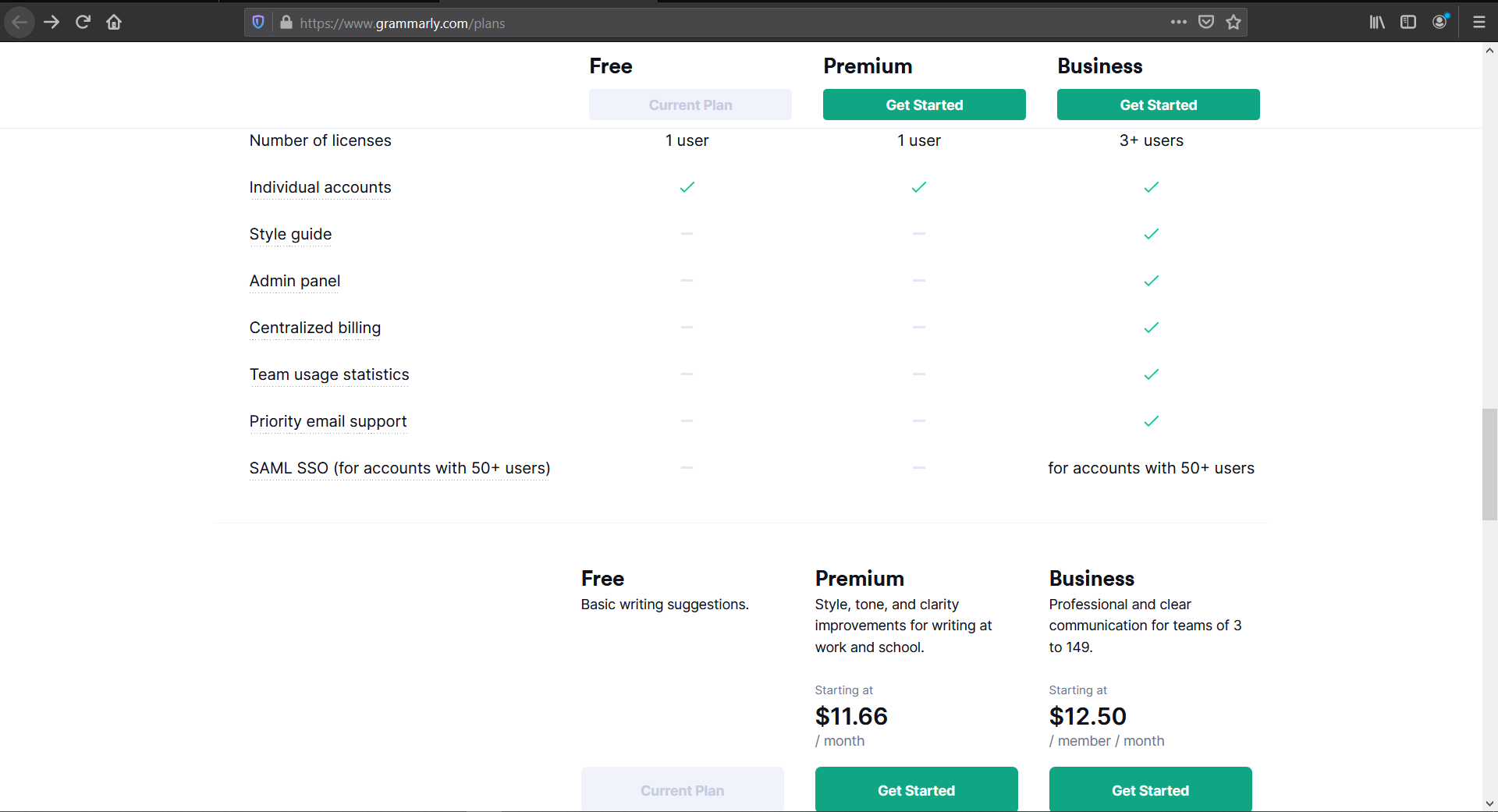
Task: Save page to Pocket
Action: click(1206, 23)
